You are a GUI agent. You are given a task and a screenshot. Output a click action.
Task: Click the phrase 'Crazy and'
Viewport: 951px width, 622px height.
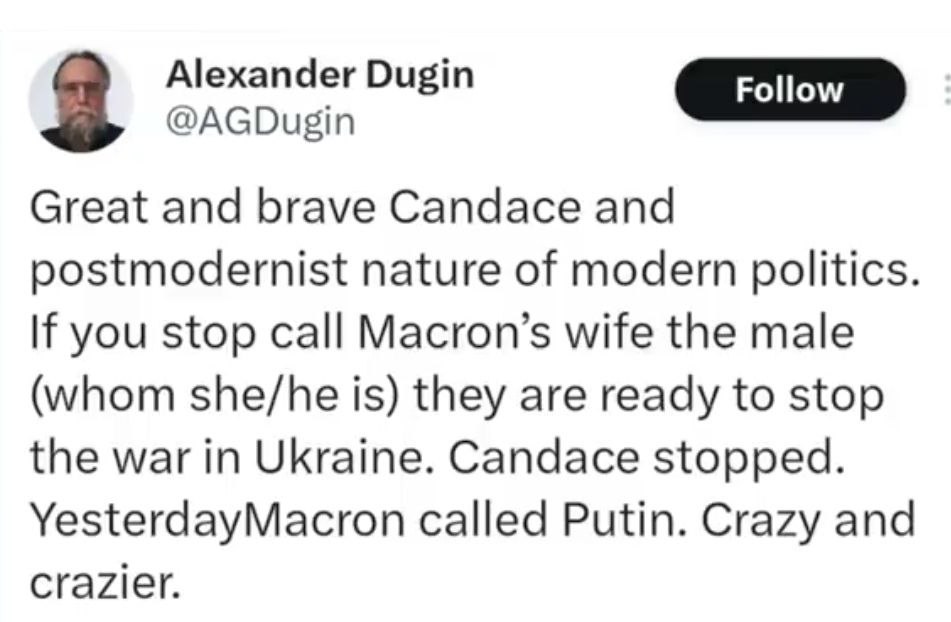pos(808,521)
